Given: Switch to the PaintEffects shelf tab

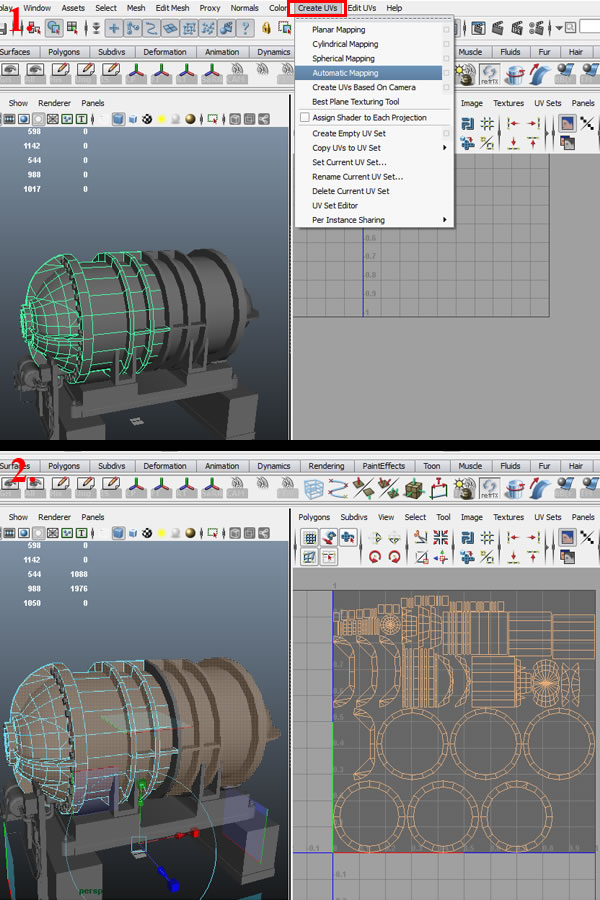Looking at the screenshot, I should 384,466.
